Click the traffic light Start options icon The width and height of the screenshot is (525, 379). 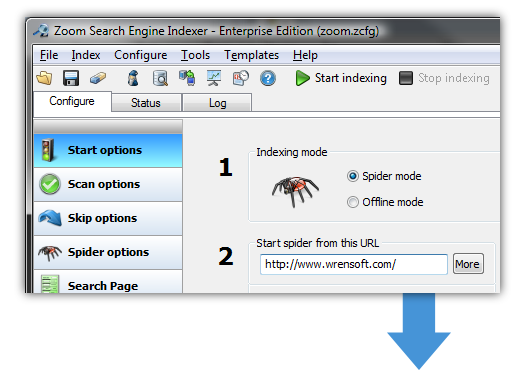tap(48, 150)
